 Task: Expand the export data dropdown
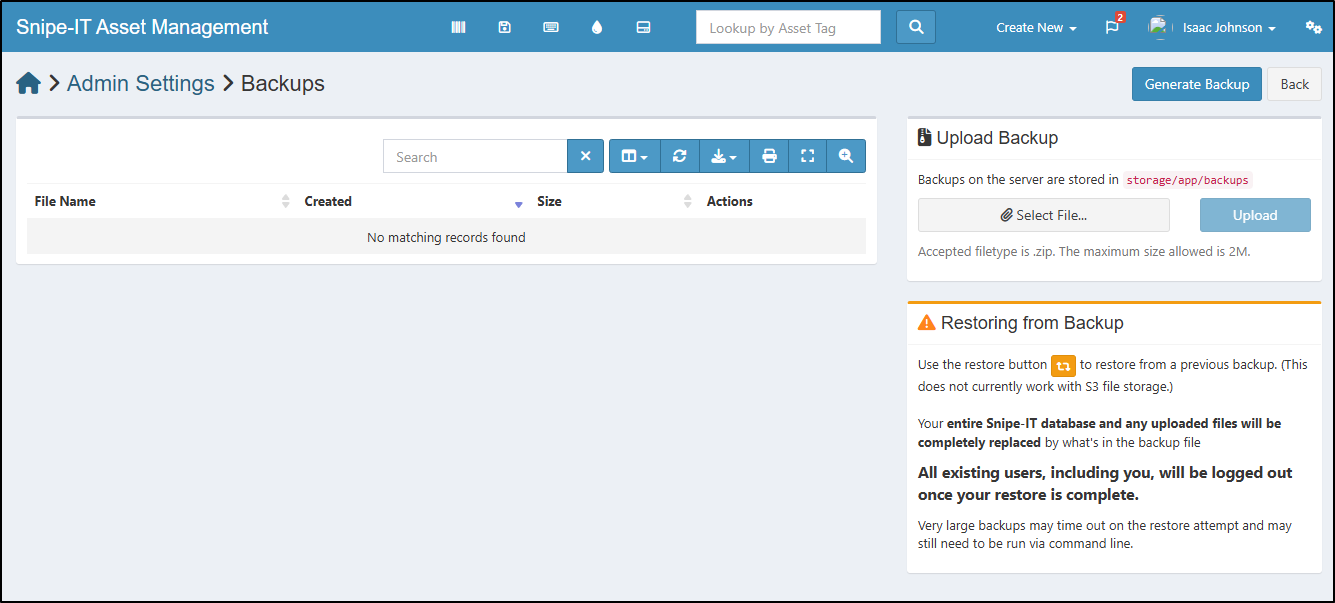click(x=724, y=156)
